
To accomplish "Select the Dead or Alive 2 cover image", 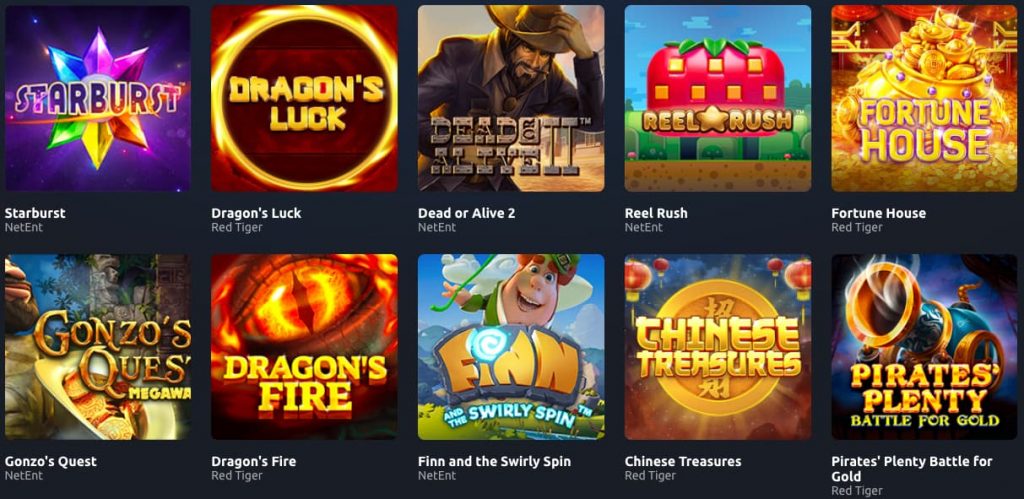I will tap(511, 99).
